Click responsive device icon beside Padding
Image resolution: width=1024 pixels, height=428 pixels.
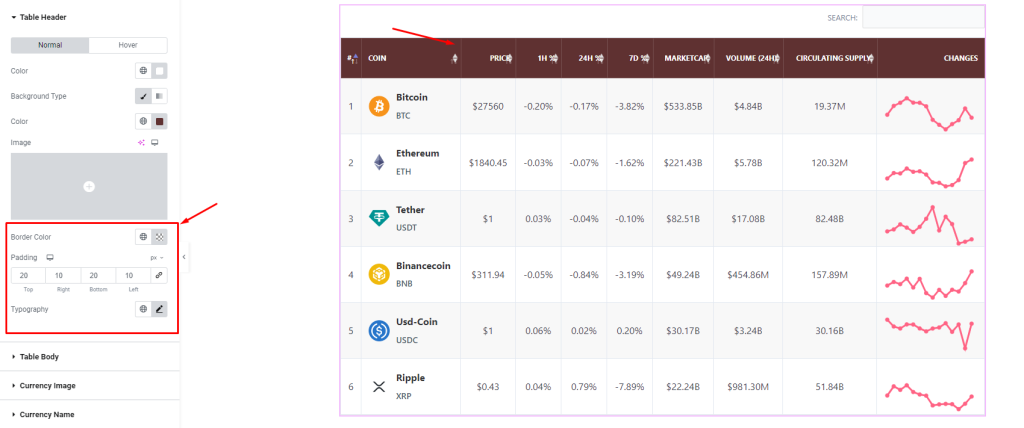(50, 257)
